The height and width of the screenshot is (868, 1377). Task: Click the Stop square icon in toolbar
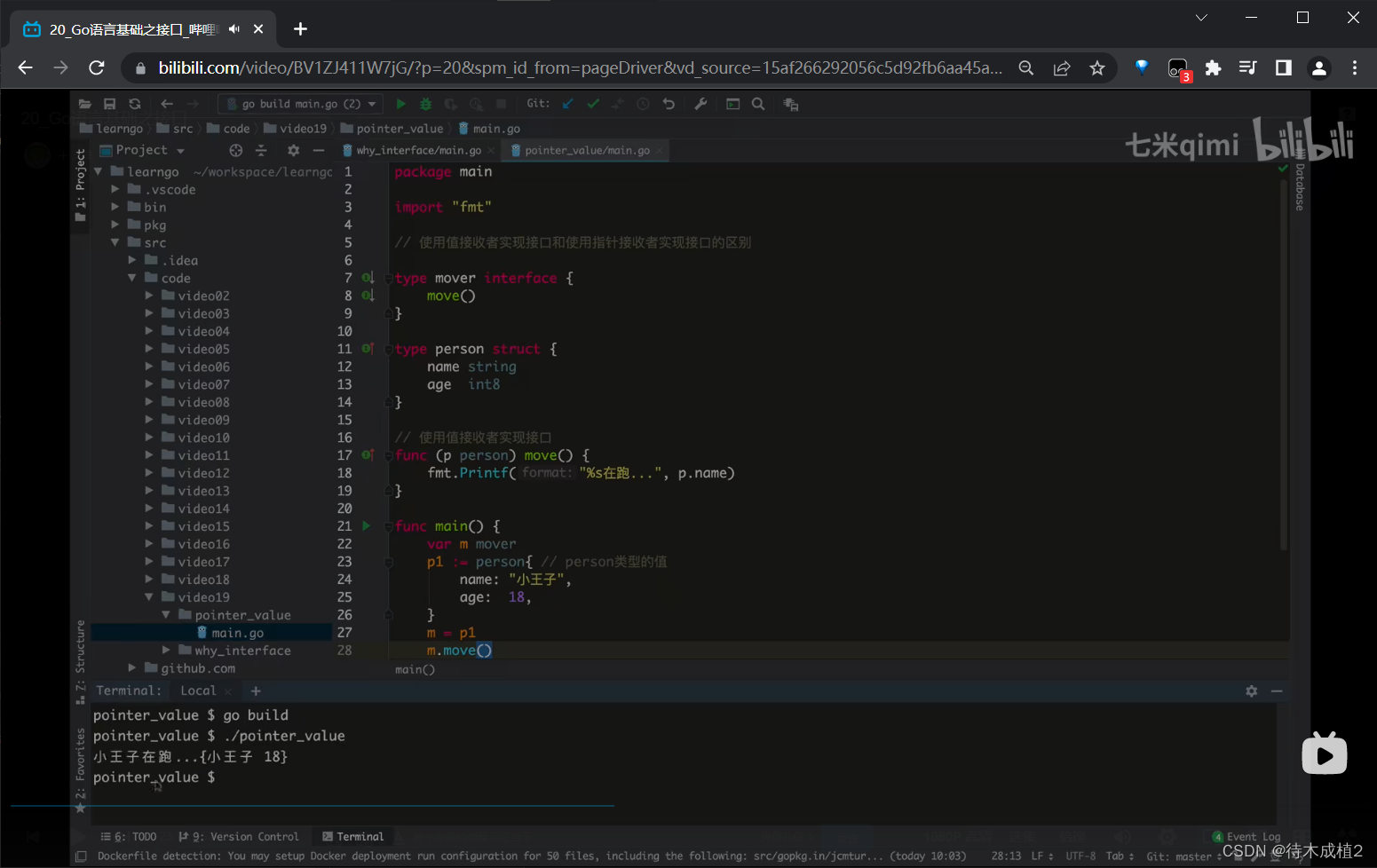point(501,104)
